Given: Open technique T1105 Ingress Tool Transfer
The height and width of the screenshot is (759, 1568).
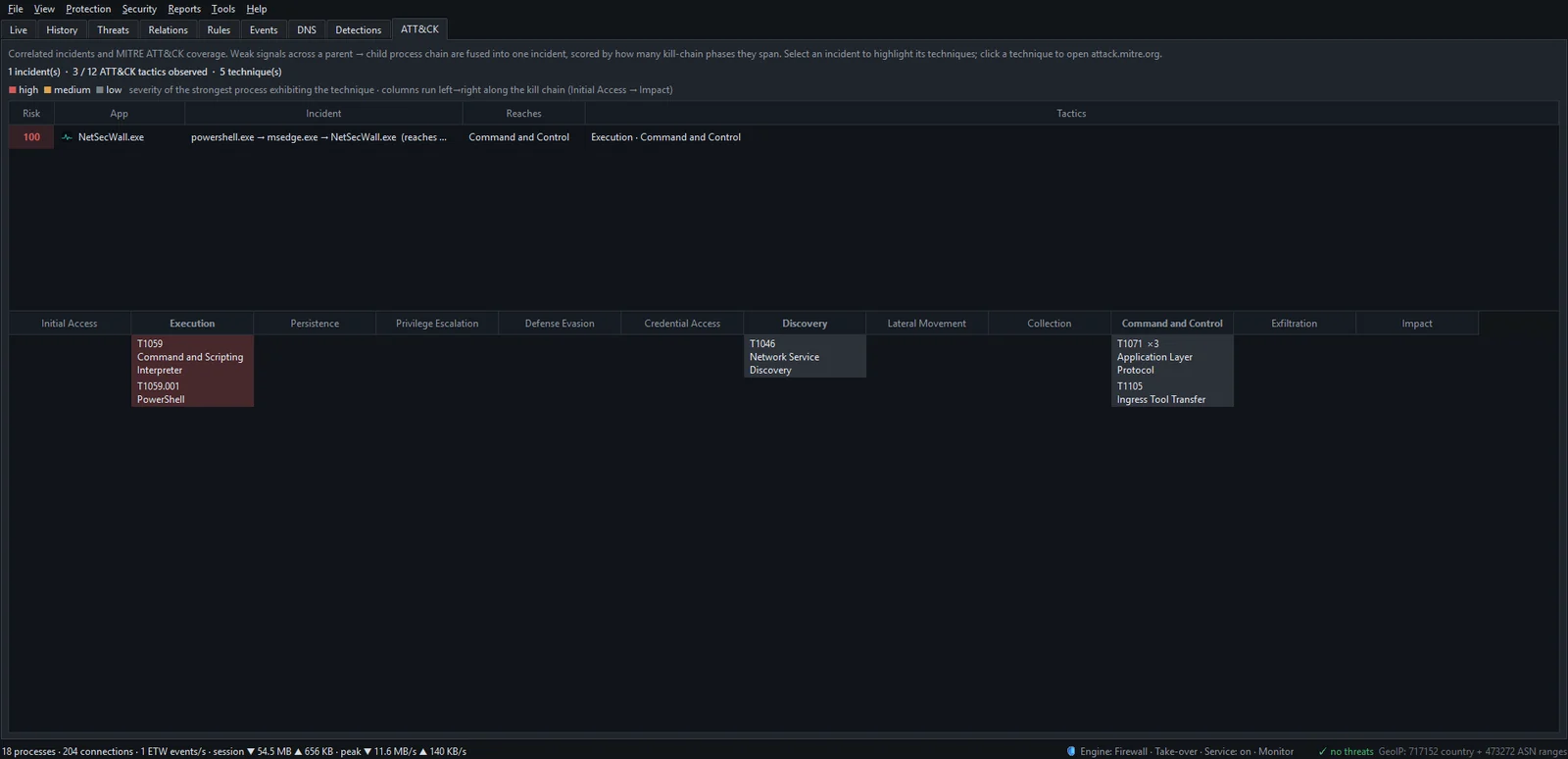Looking at the screenshot, I should coord(1172,392).
